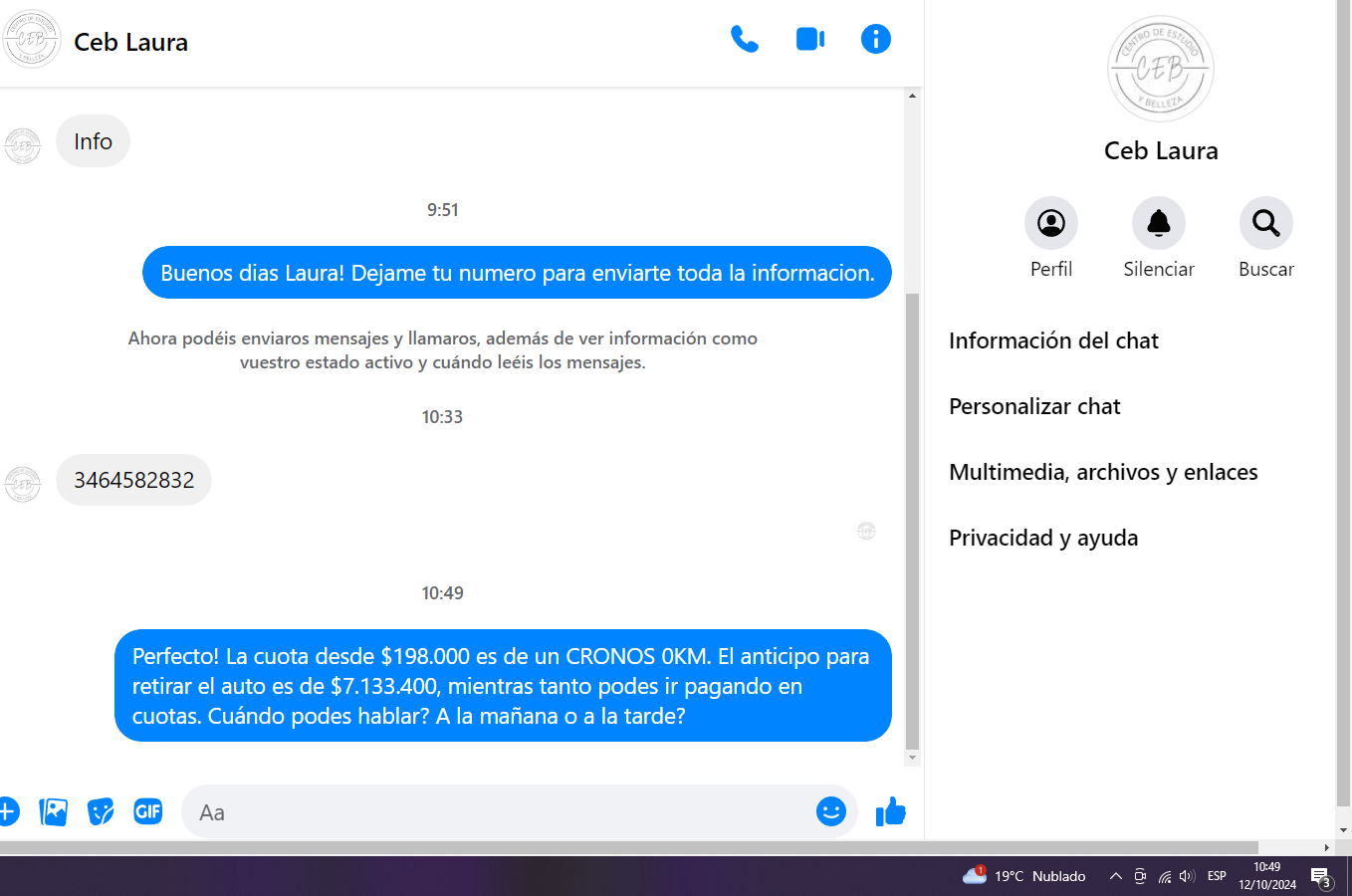Search in conversation with Buscar icon

point(1265,223)
